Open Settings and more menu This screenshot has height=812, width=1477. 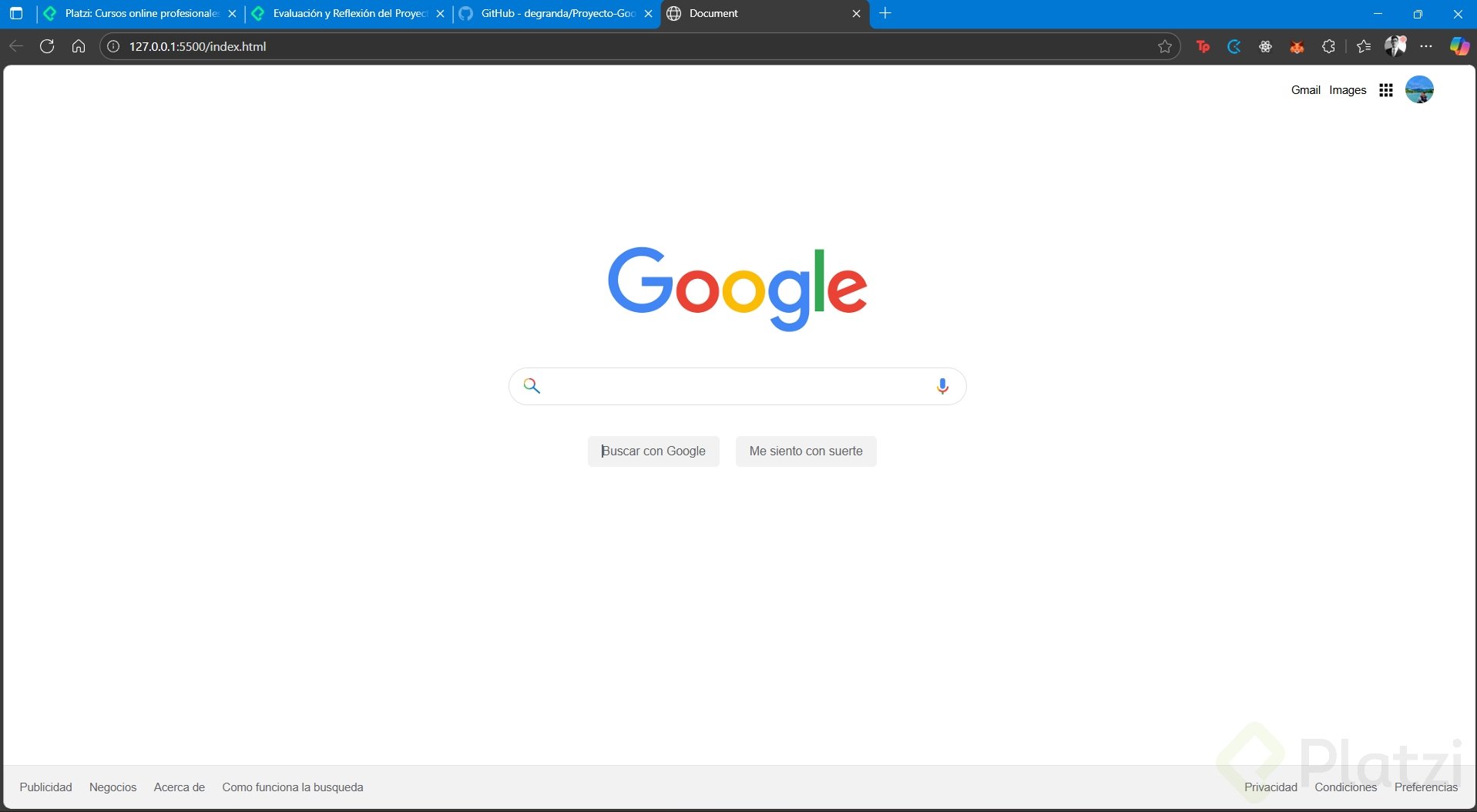tap(1426, 46)
